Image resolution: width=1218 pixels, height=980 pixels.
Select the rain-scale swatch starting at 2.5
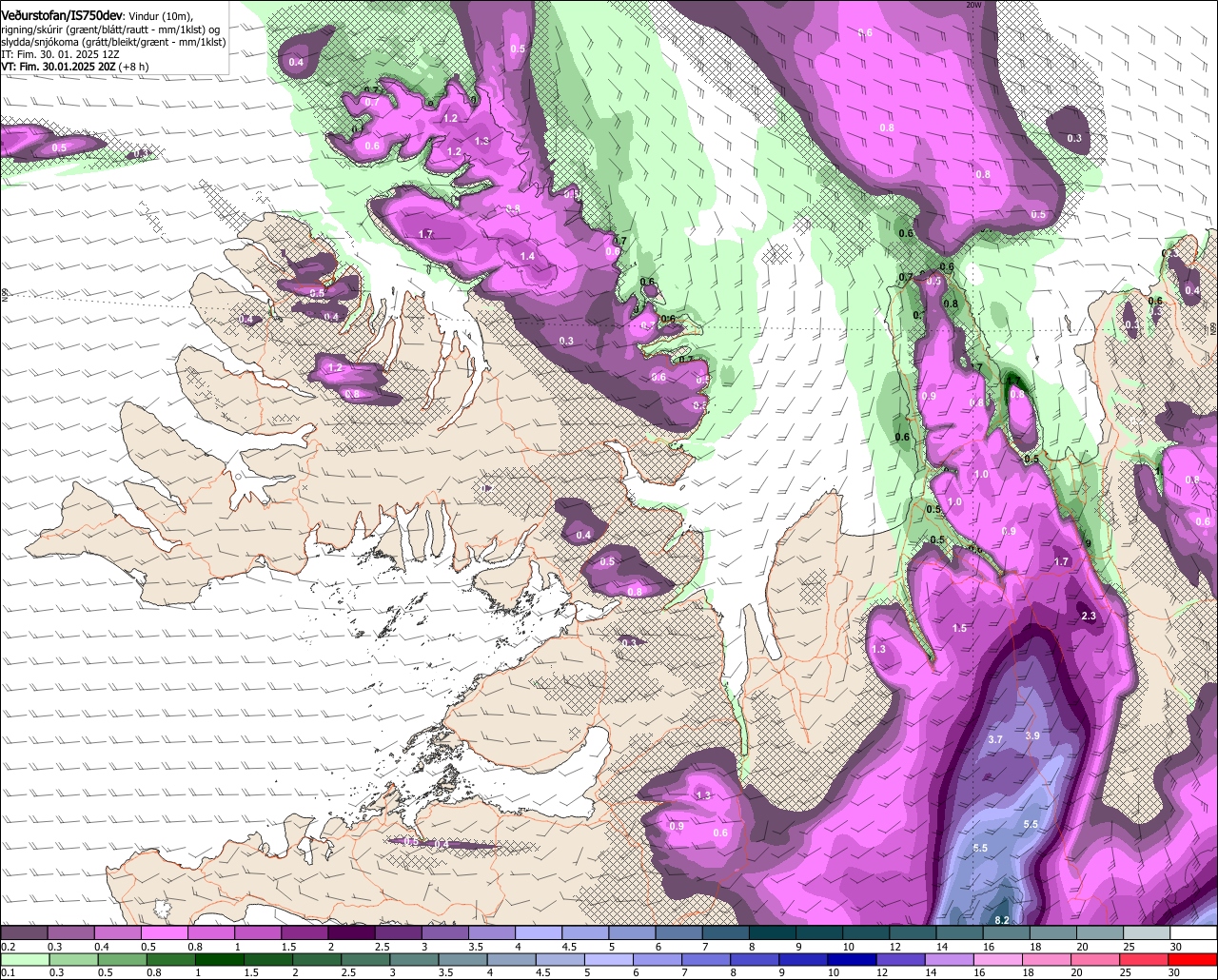pyautogui.click(x=365, y=959)
